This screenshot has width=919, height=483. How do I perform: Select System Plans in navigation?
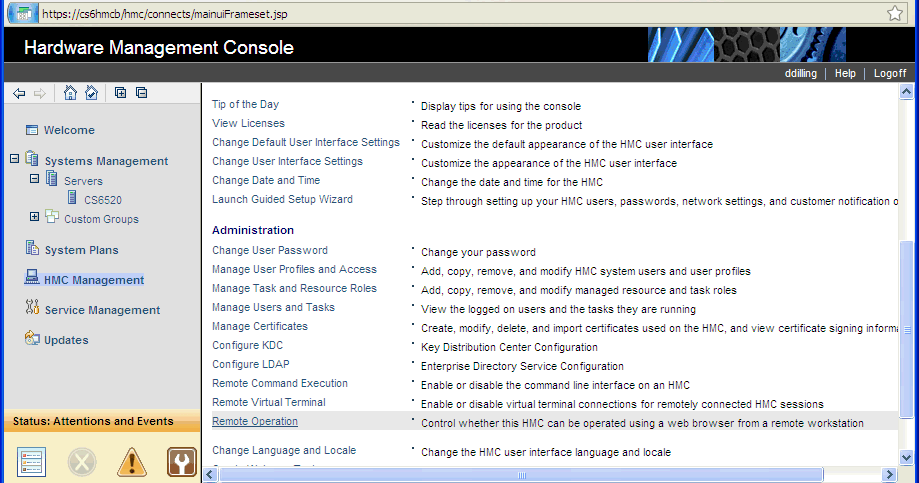click(x=81, y=250)
